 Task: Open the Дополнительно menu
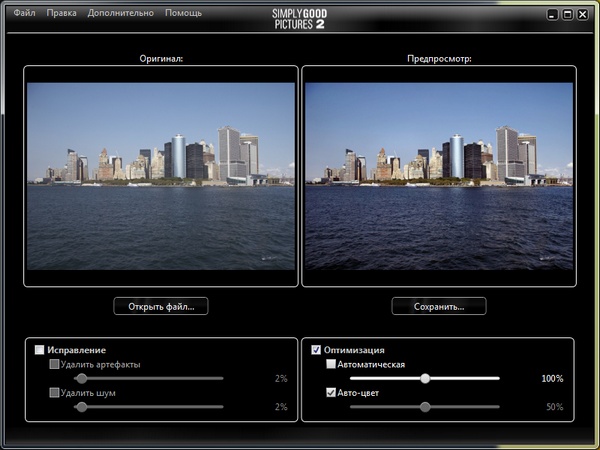click(x=120, y=13)
